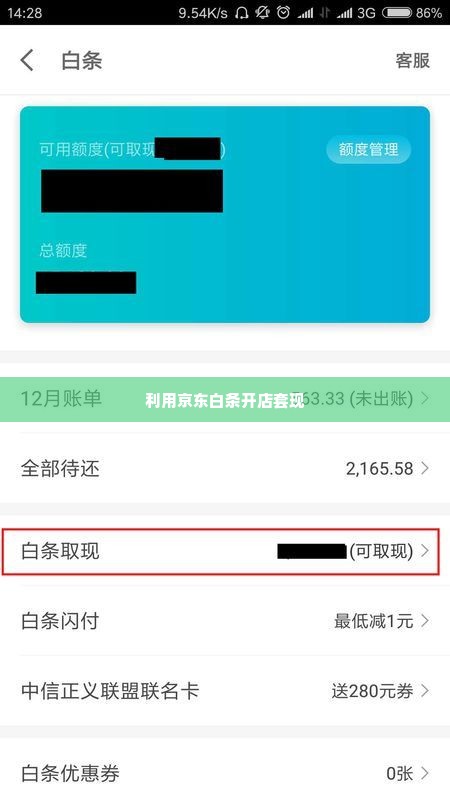The image size is (450, 800).
Task: Open the 中信正义联盟联名卡 chevron arrow
Action: pos(425,691)
